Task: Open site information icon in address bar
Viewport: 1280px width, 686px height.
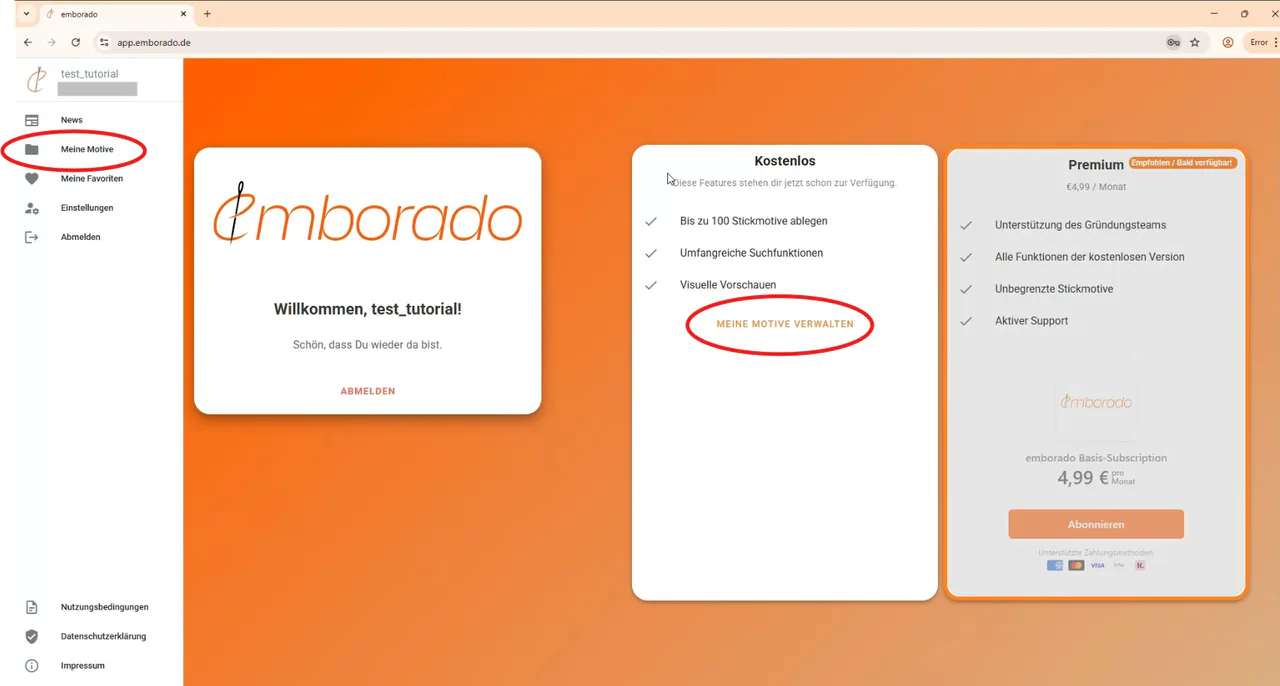Action: (x=104, y=43)
